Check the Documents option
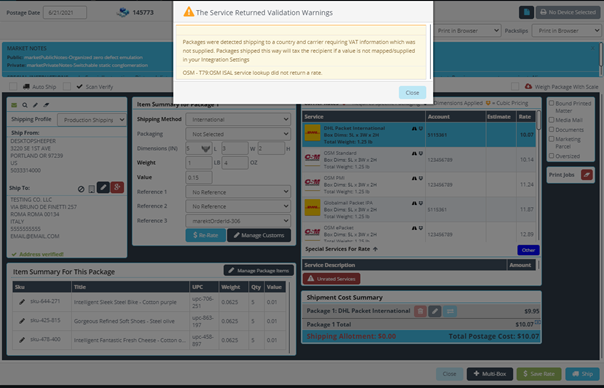604x388 pixels. (552, 129)
